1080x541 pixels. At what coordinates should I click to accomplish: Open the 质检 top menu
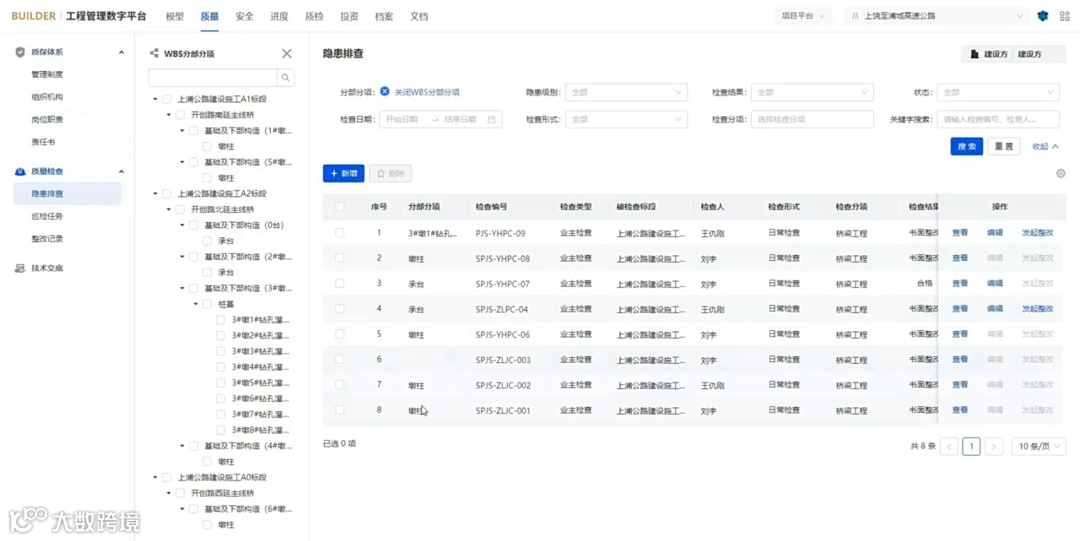(x=314, y=17)
